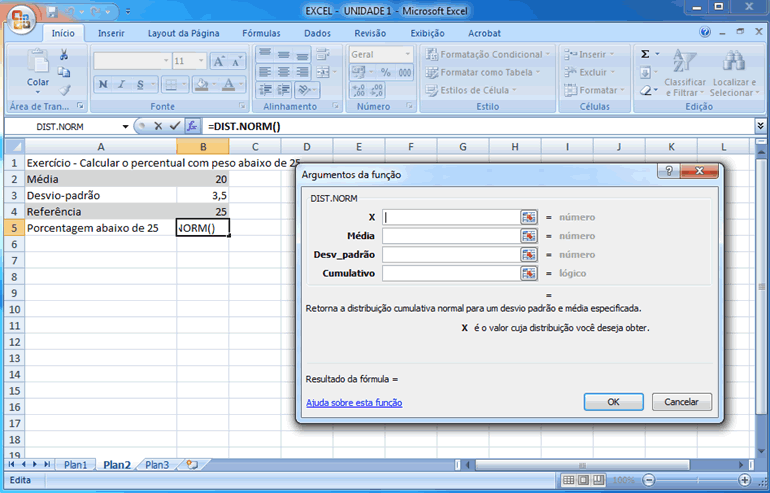Cancel the formula entry with X icon
The height and width of the screenshot is (493, 770).
click(158, 126)
